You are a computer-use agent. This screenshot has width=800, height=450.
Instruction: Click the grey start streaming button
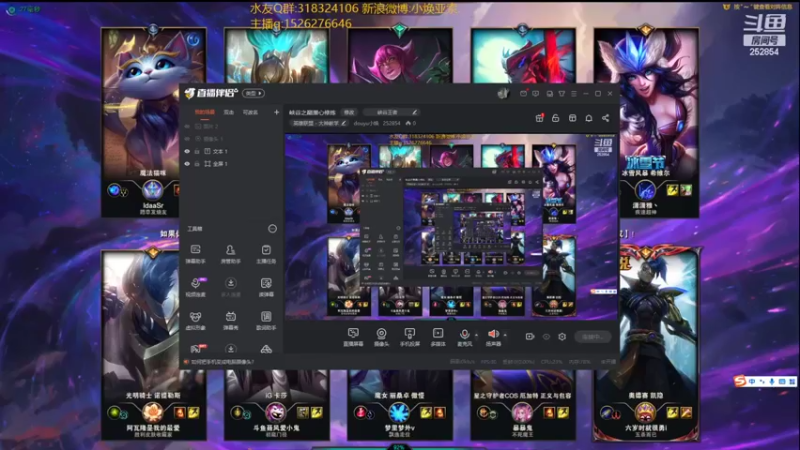[x=593, y=337]
